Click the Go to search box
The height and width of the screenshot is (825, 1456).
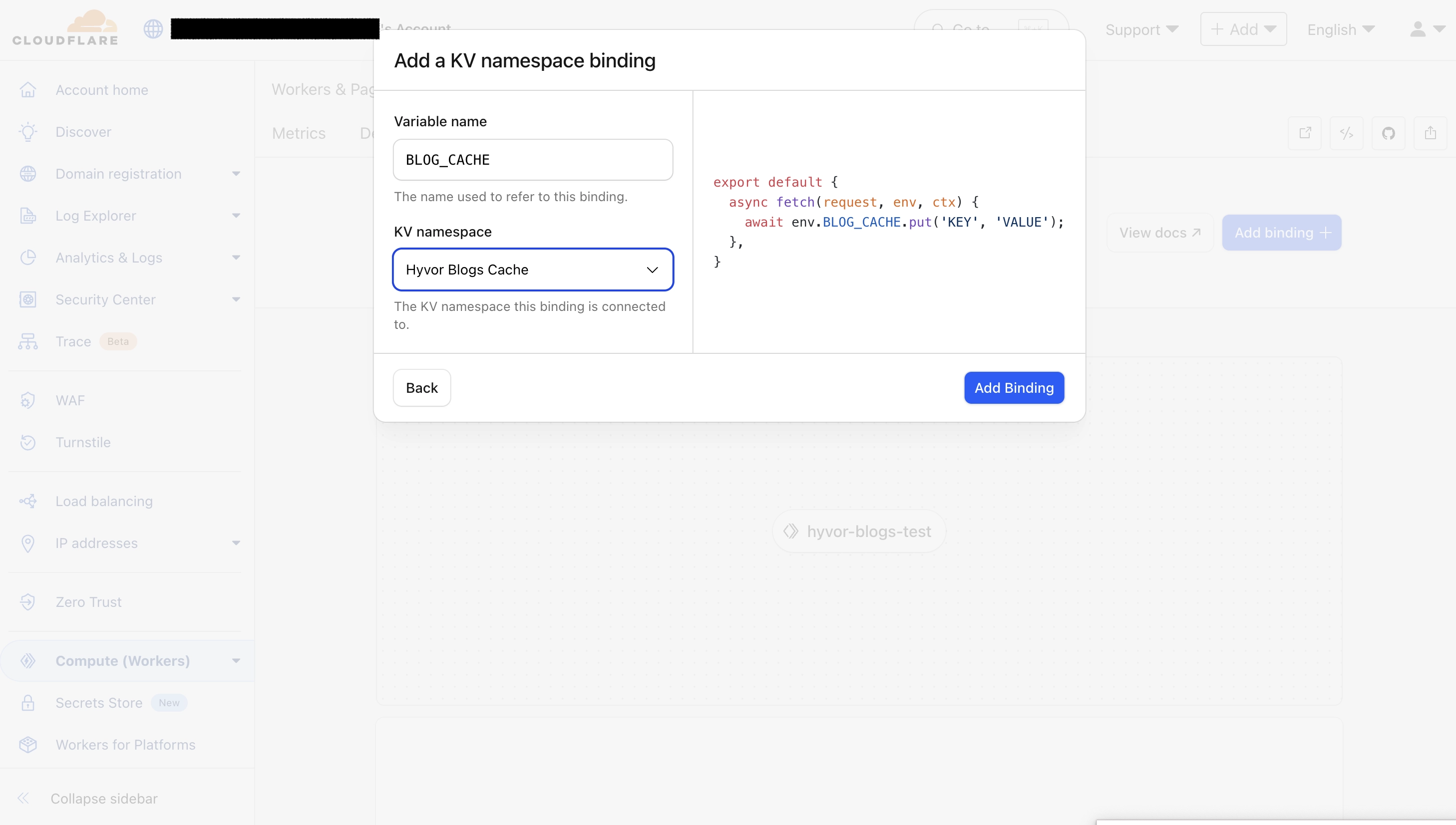click(991, 28)
